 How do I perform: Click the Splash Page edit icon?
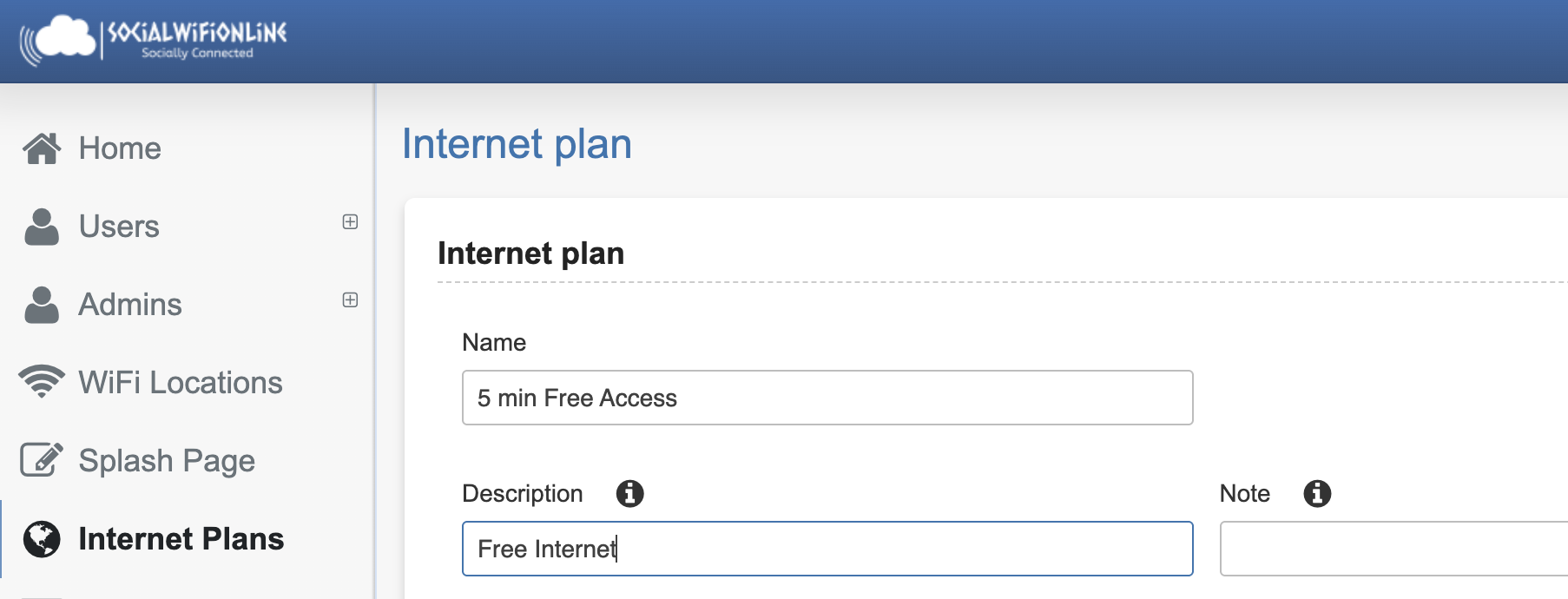coord(42,460)
